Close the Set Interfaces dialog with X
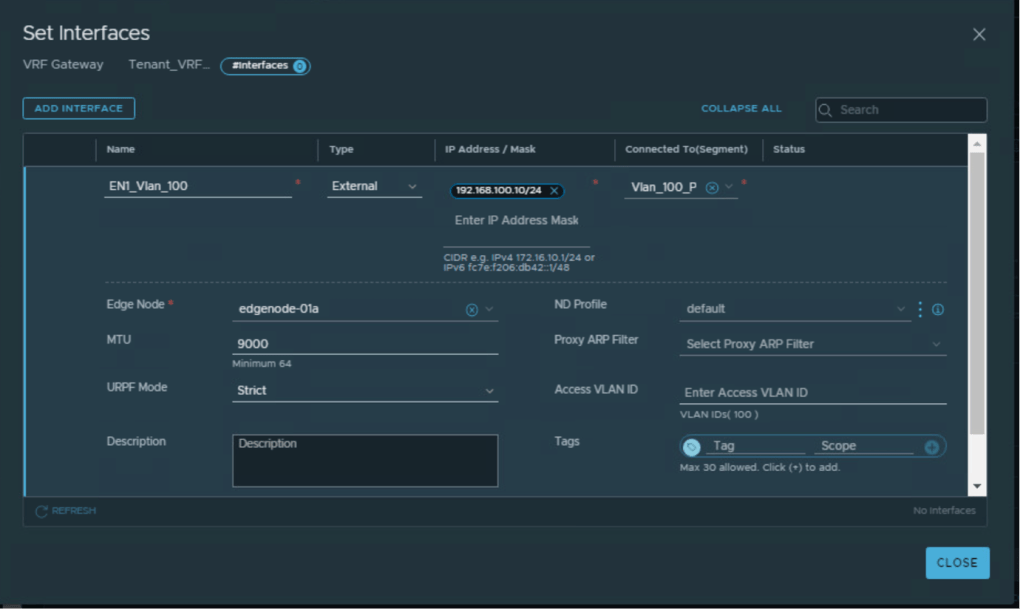This screenshot has height=610, width=1023. 979,34
